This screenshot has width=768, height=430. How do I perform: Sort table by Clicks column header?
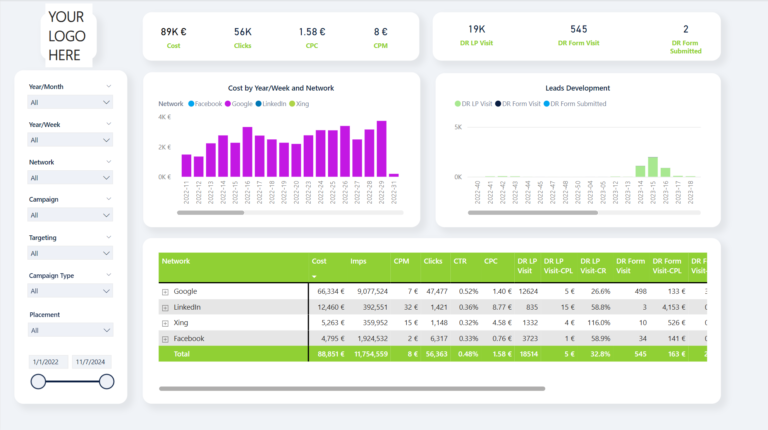pos(433,261)
